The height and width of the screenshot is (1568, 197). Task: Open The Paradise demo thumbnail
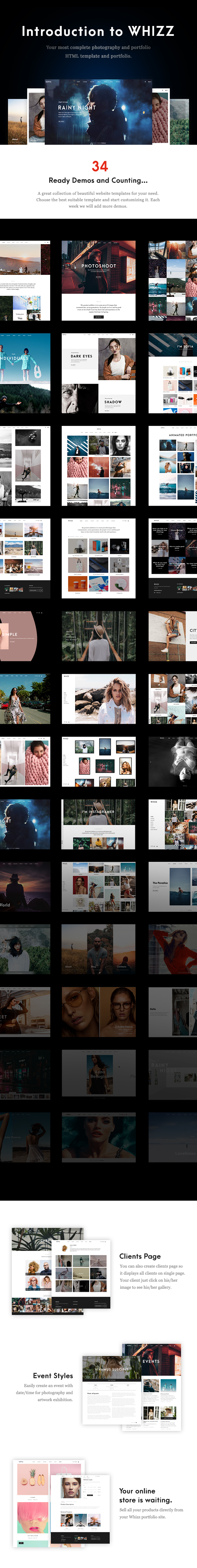pyautogui.click(x=173, y=887)
